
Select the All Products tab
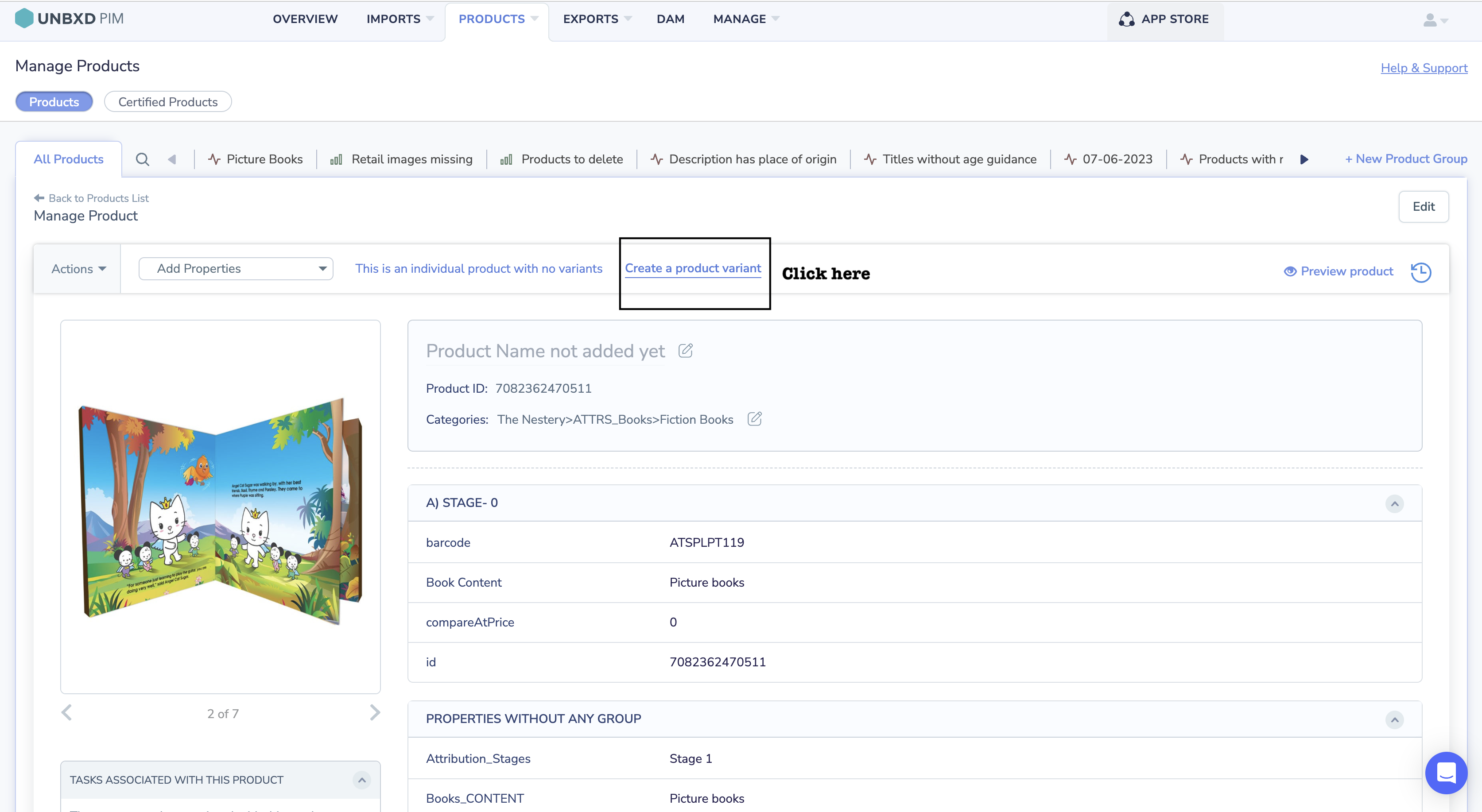click(69, 159)
